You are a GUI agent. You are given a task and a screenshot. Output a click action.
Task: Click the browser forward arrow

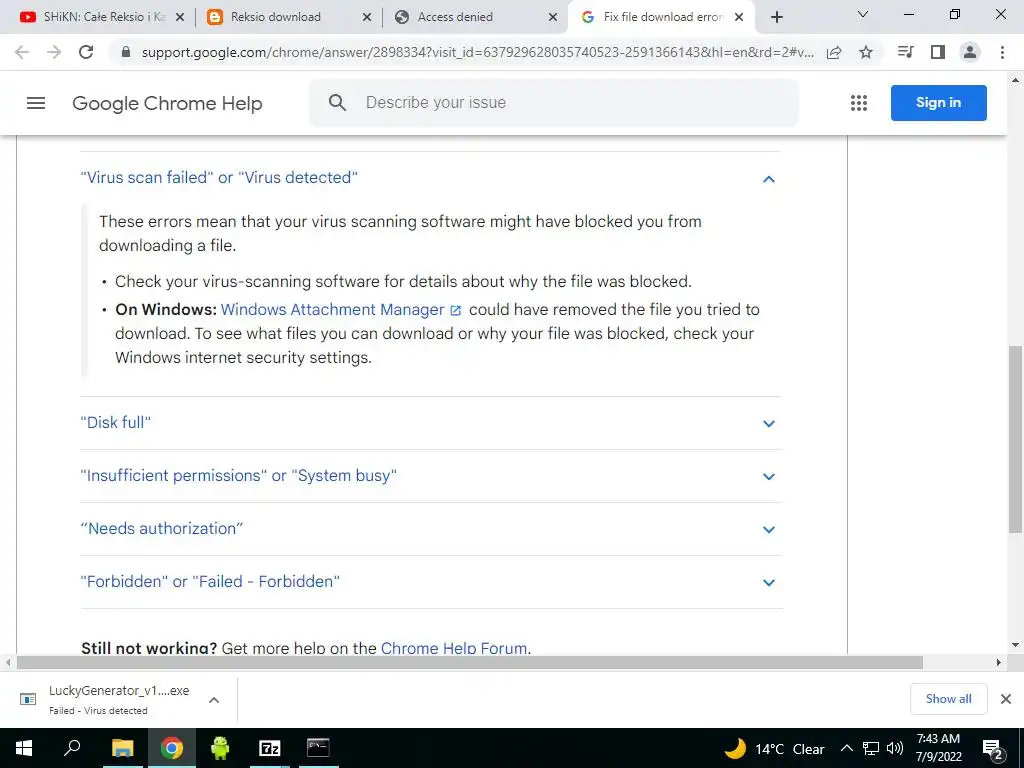click(x=54, y=52)
